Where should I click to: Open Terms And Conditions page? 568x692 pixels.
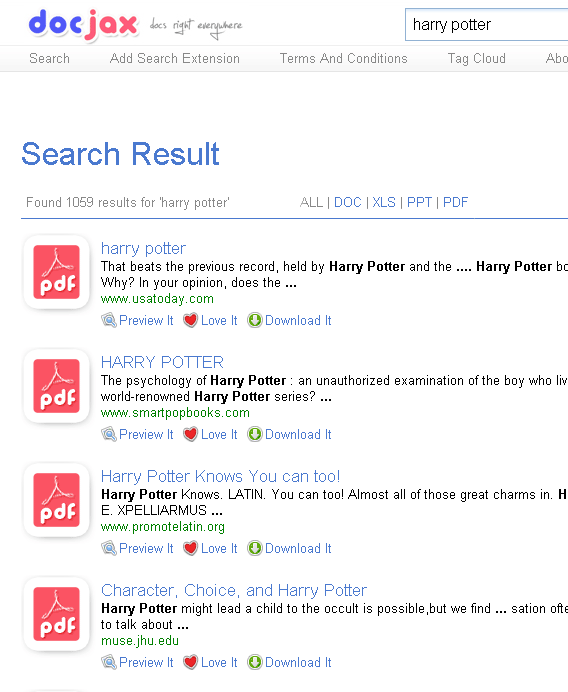click(x=343, y=58)
